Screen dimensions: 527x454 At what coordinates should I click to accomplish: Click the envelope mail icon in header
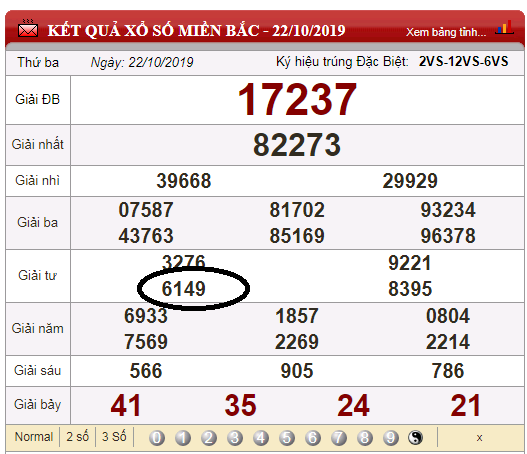point(28,29)
